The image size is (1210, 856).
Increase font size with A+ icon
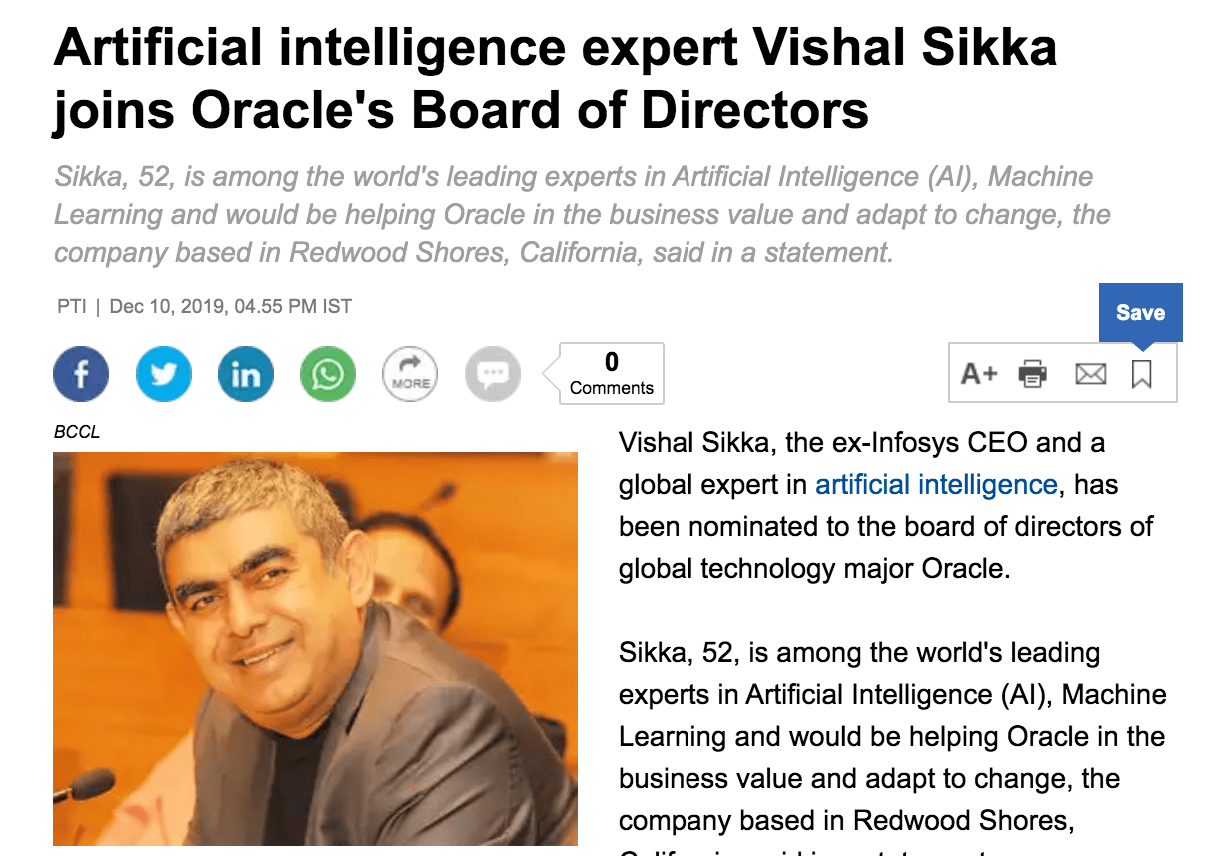(x=979, y=374)
